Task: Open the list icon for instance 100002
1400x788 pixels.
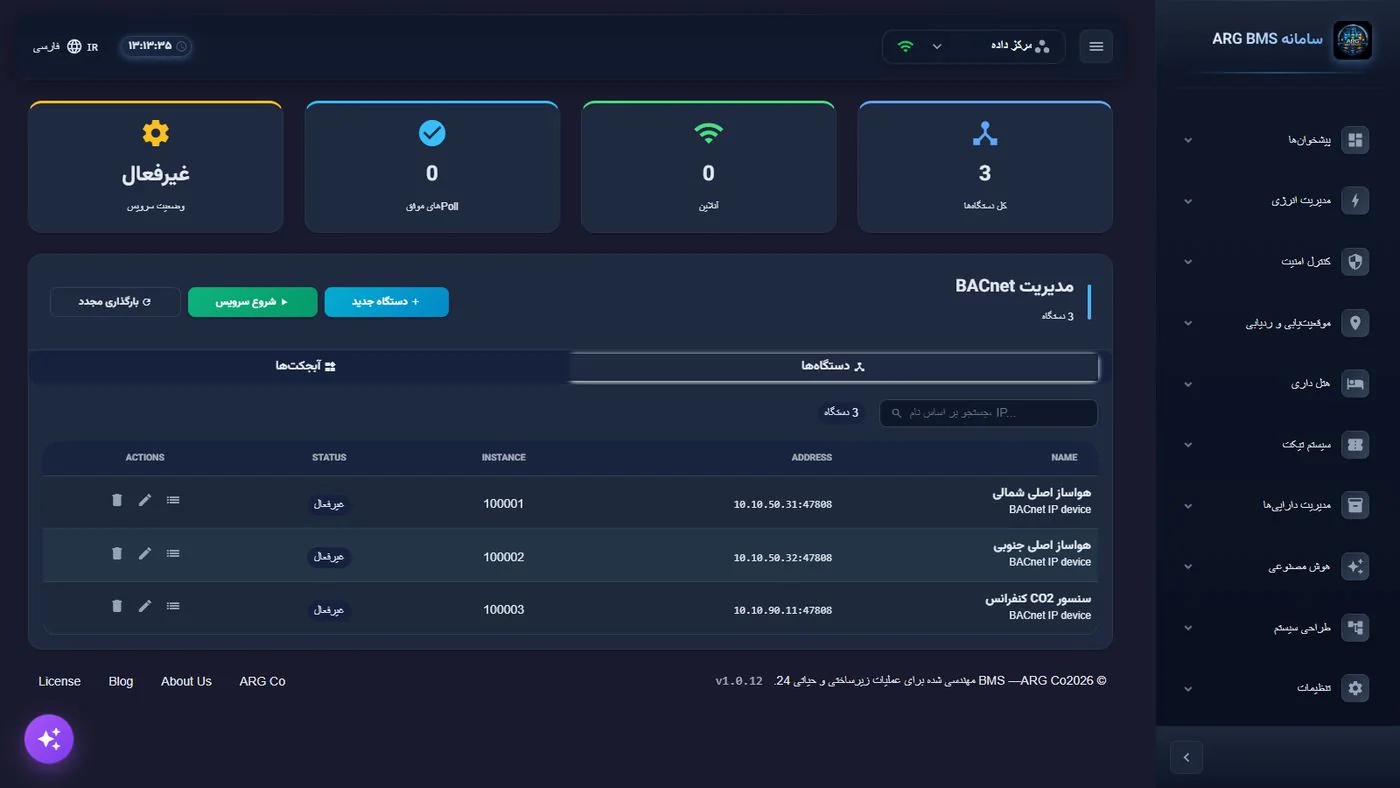Action: coord(173,553)
